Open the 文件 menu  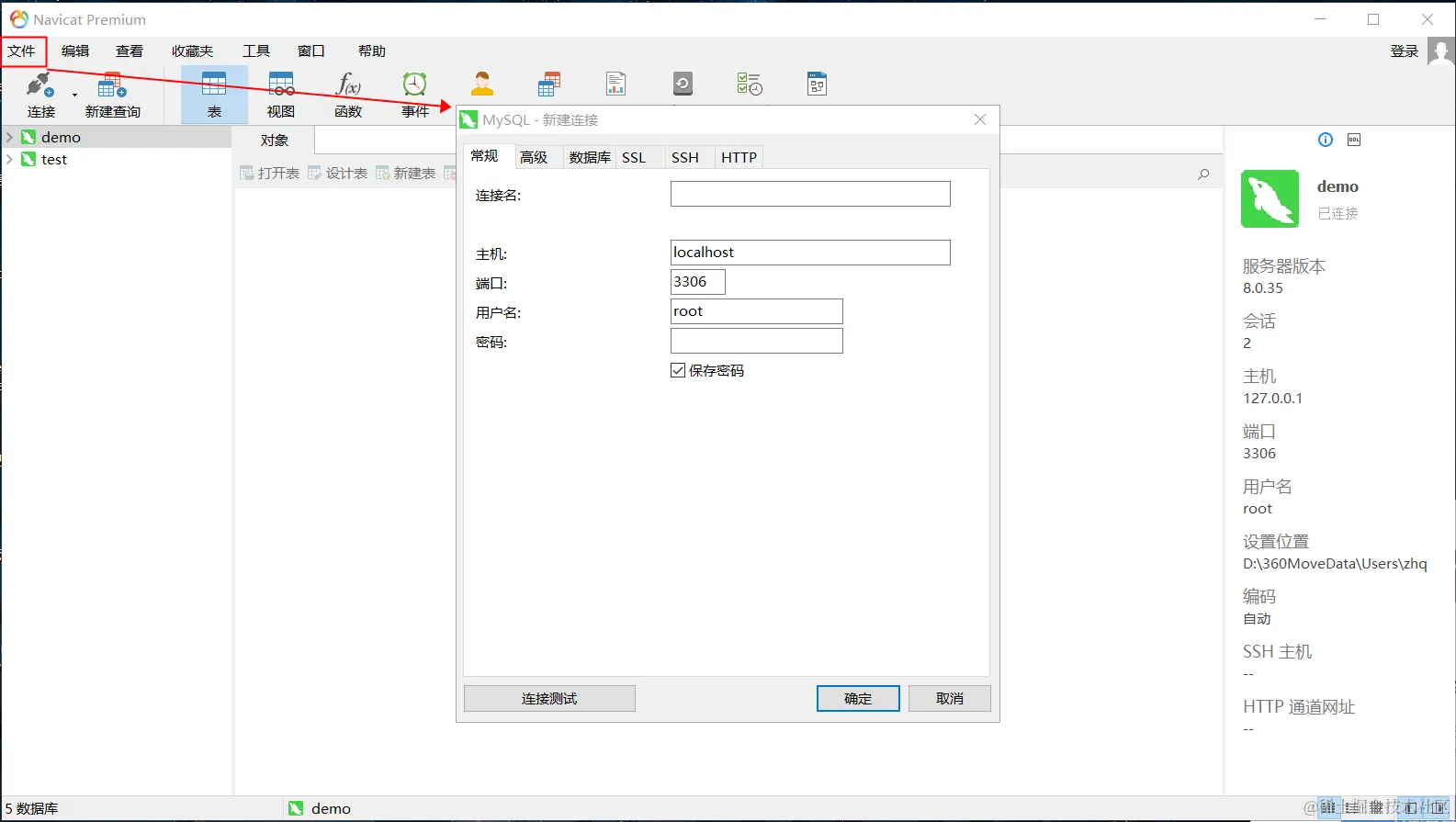point(22,51)
